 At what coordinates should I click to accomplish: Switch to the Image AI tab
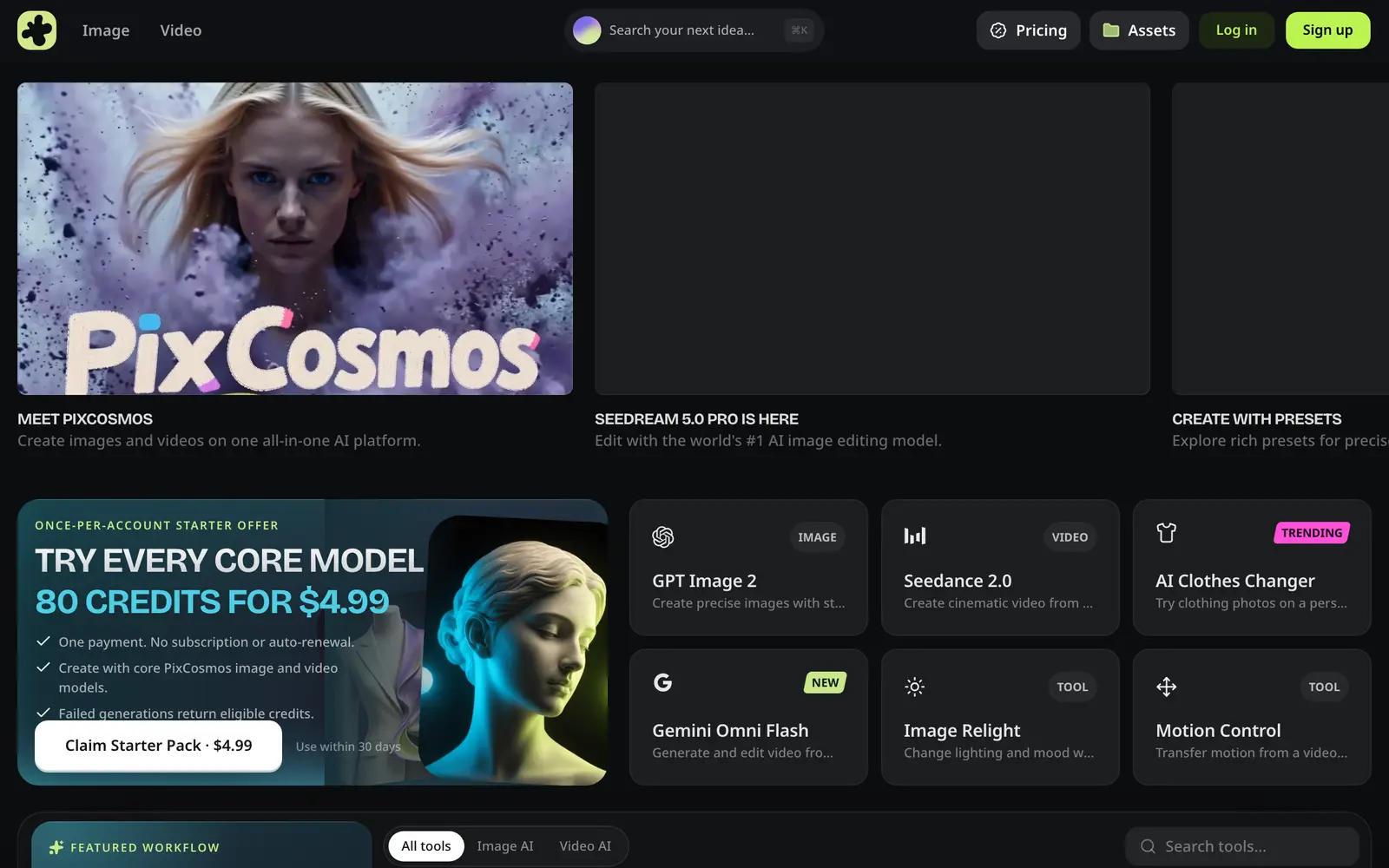(505, 846)
